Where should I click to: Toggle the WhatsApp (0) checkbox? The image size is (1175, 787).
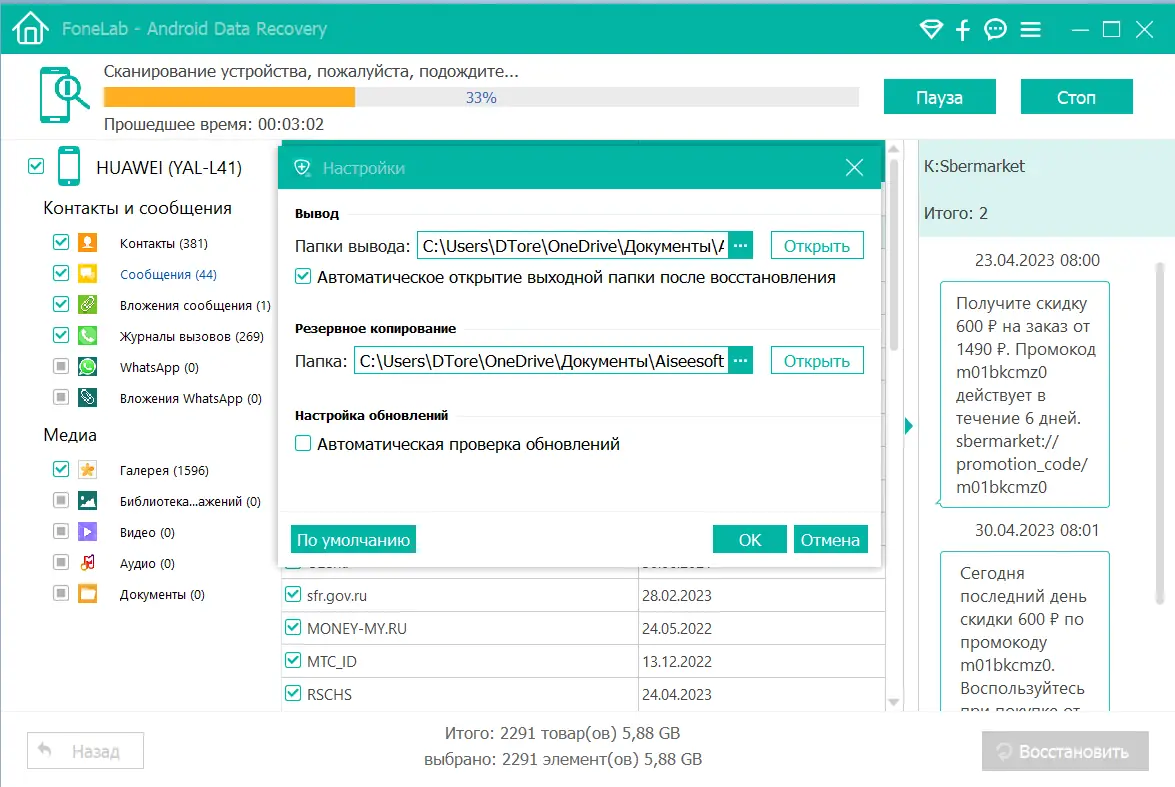pos(61,366)
